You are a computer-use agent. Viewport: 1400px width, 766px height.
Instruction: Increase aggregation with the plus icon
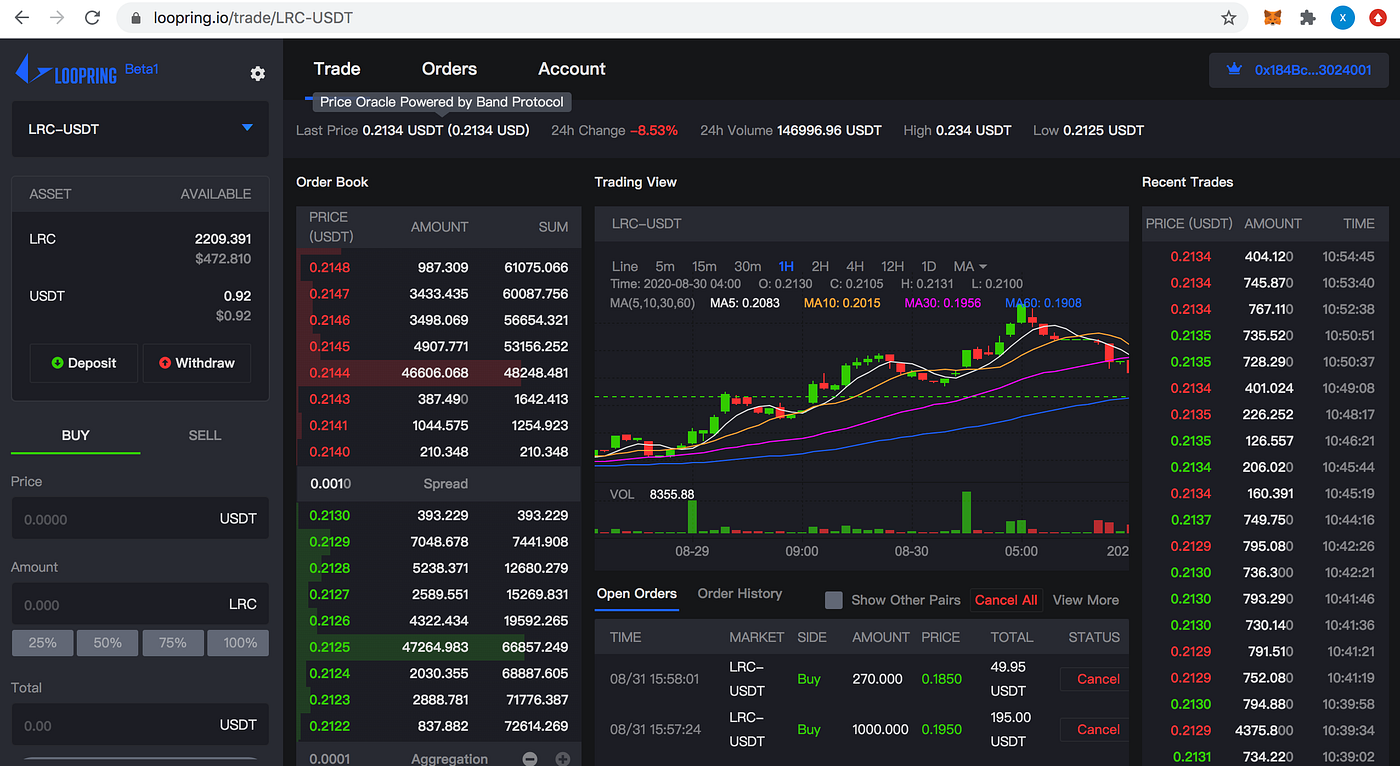coord(563,759)
